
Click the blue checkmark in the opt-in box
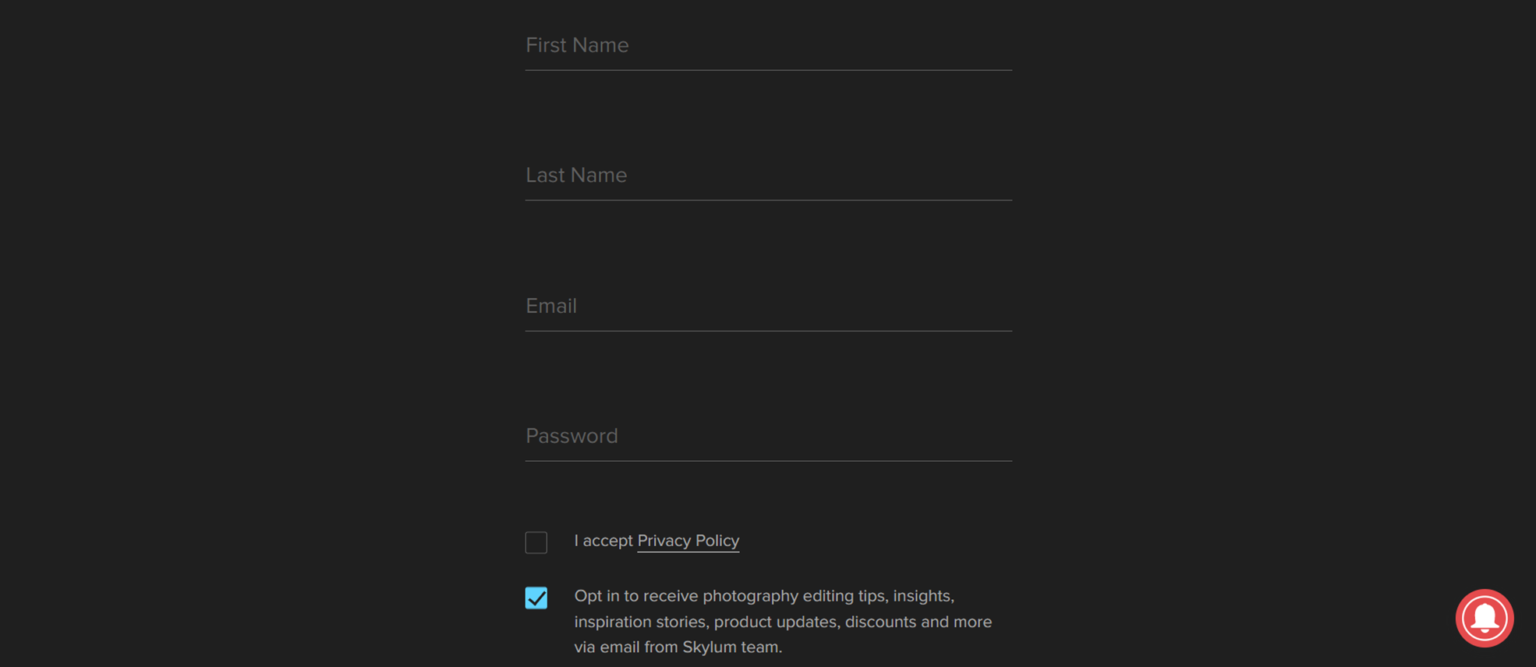click(537, 598)
